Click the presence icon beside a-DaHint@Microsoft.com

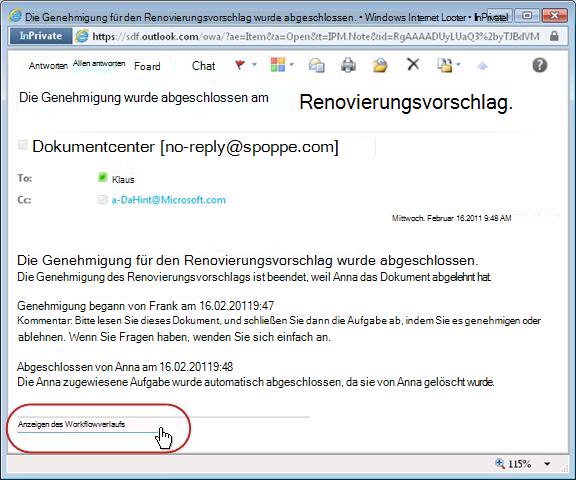point(102,199)
